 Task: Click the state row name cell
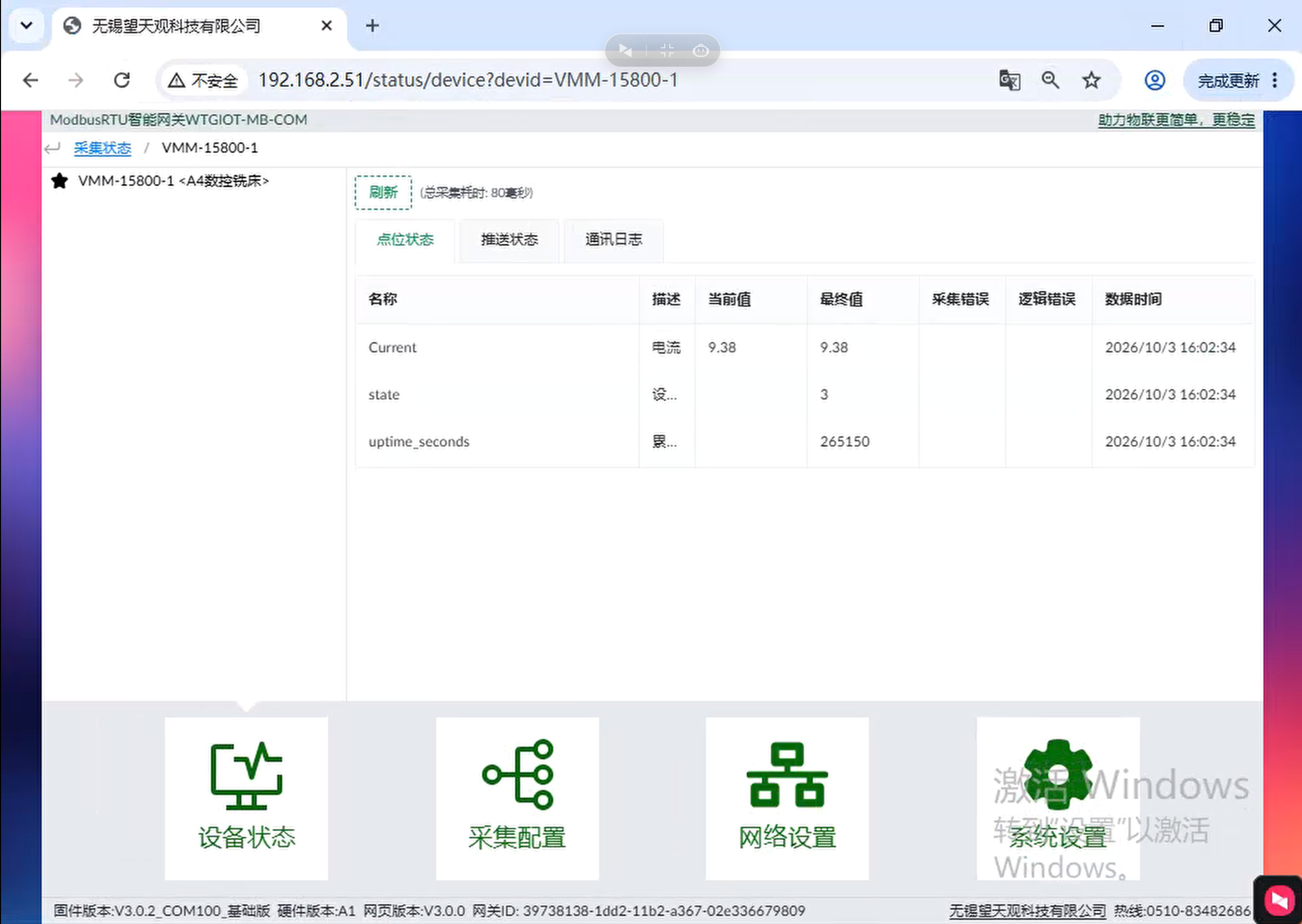497,395
